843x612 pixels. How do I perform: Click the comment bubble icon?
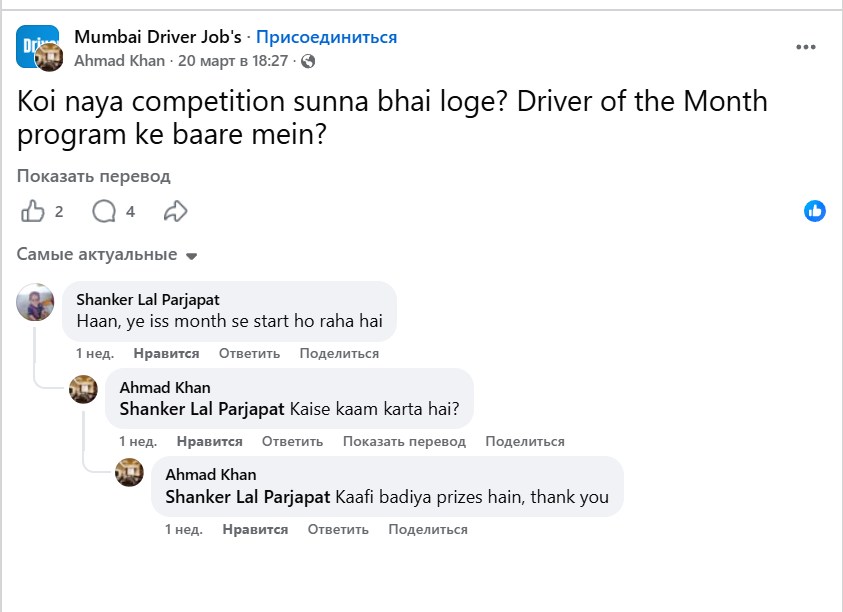pos(104,211)
